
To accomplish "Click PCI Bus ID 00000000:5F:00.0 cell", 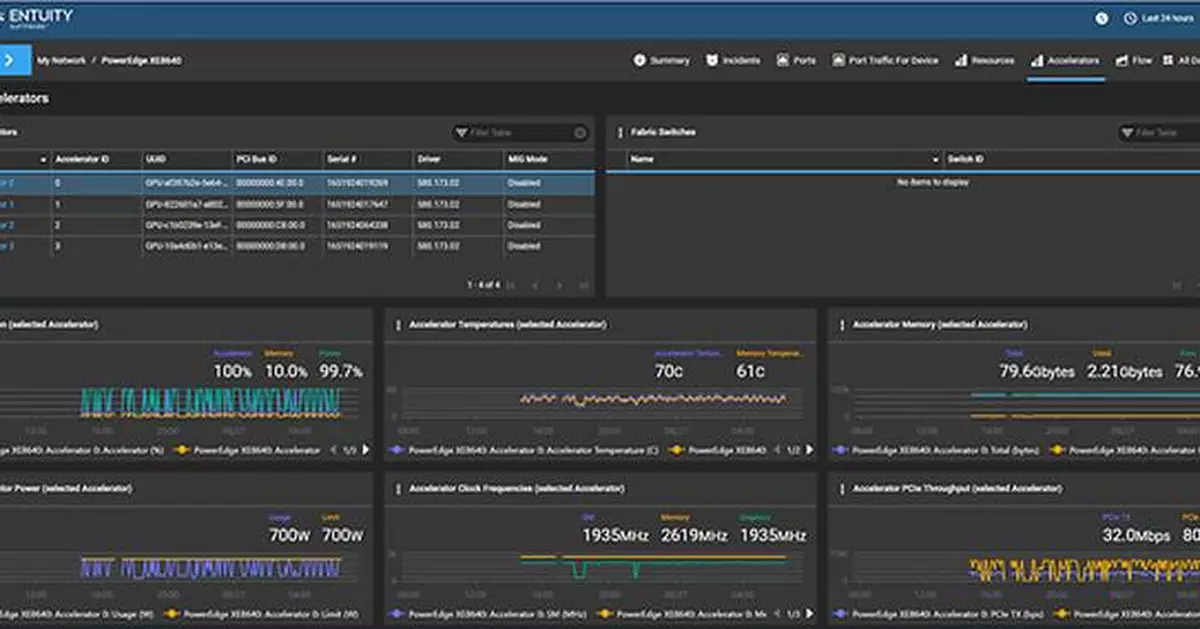I will point(277,204).
